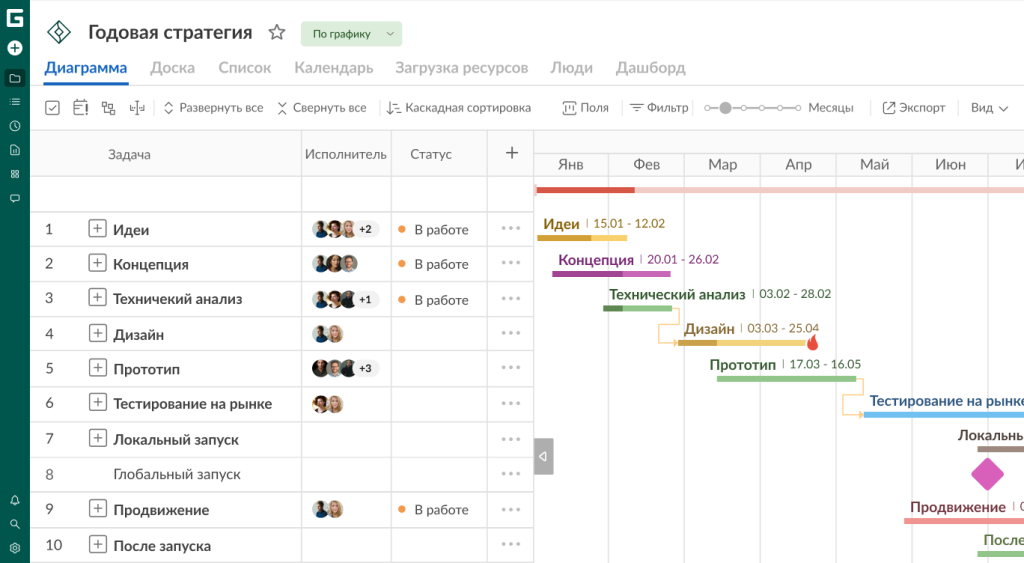1024x563 pixels.
Task: Click the plus icon to add column
Action: tap(511, 153)
